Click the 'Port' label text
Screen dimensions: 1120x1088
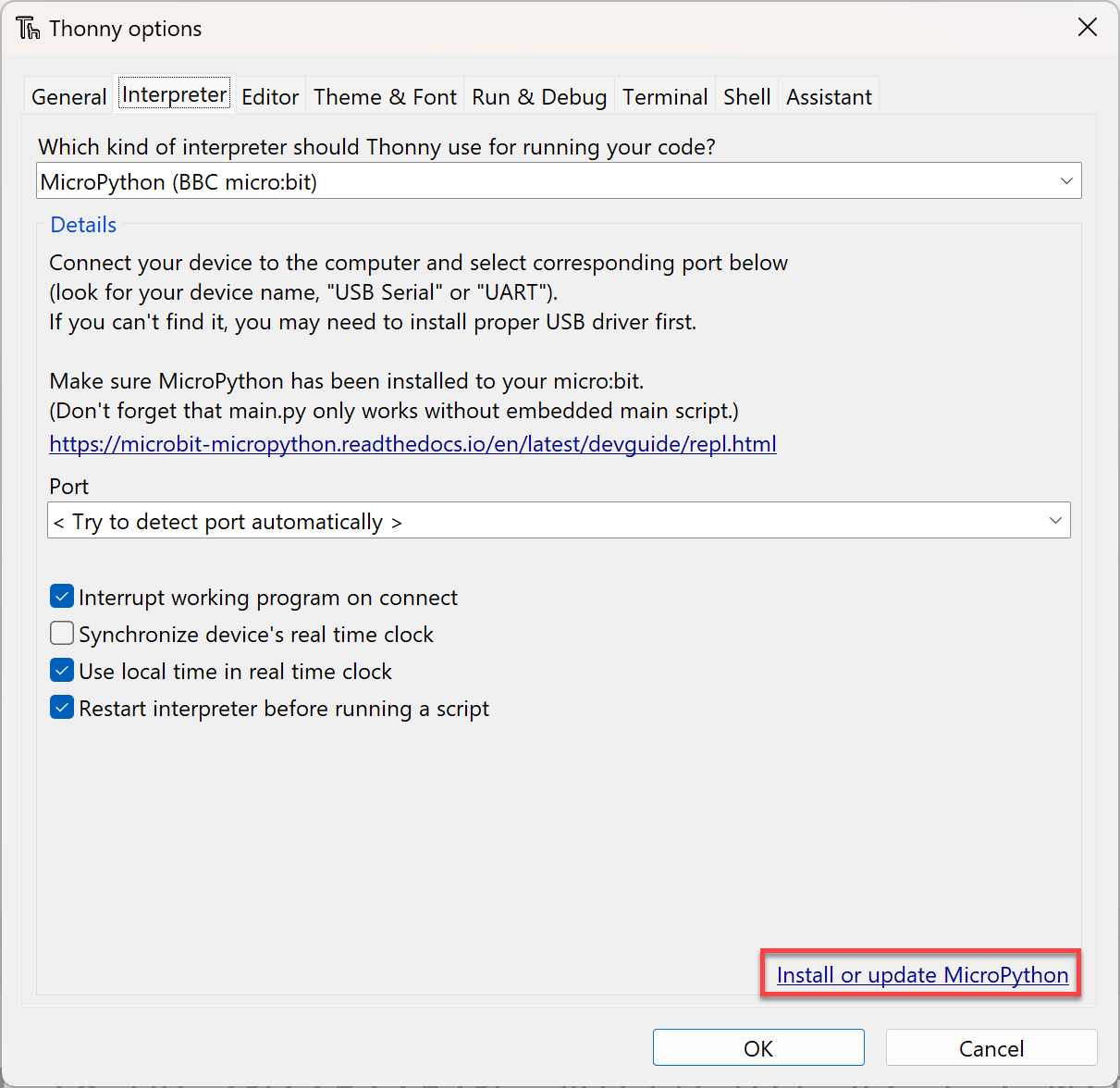pyautogui.click(x=69, y=487)
